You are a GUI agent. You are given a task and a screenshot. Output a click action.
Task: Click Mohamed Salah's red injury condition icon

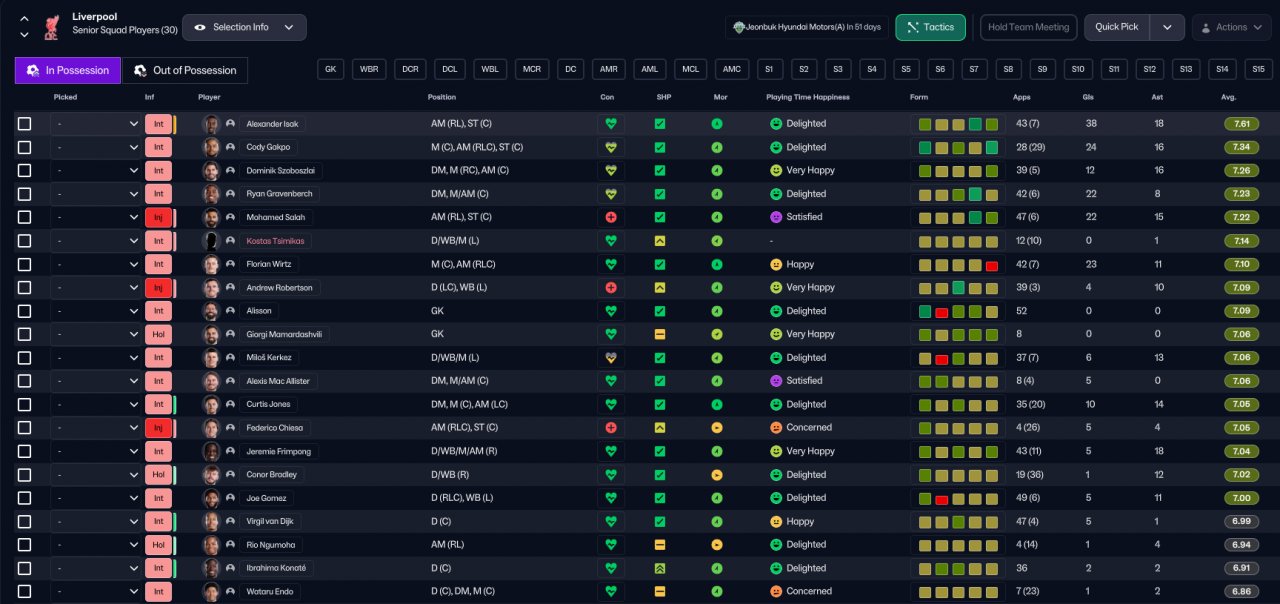[611, 217]
